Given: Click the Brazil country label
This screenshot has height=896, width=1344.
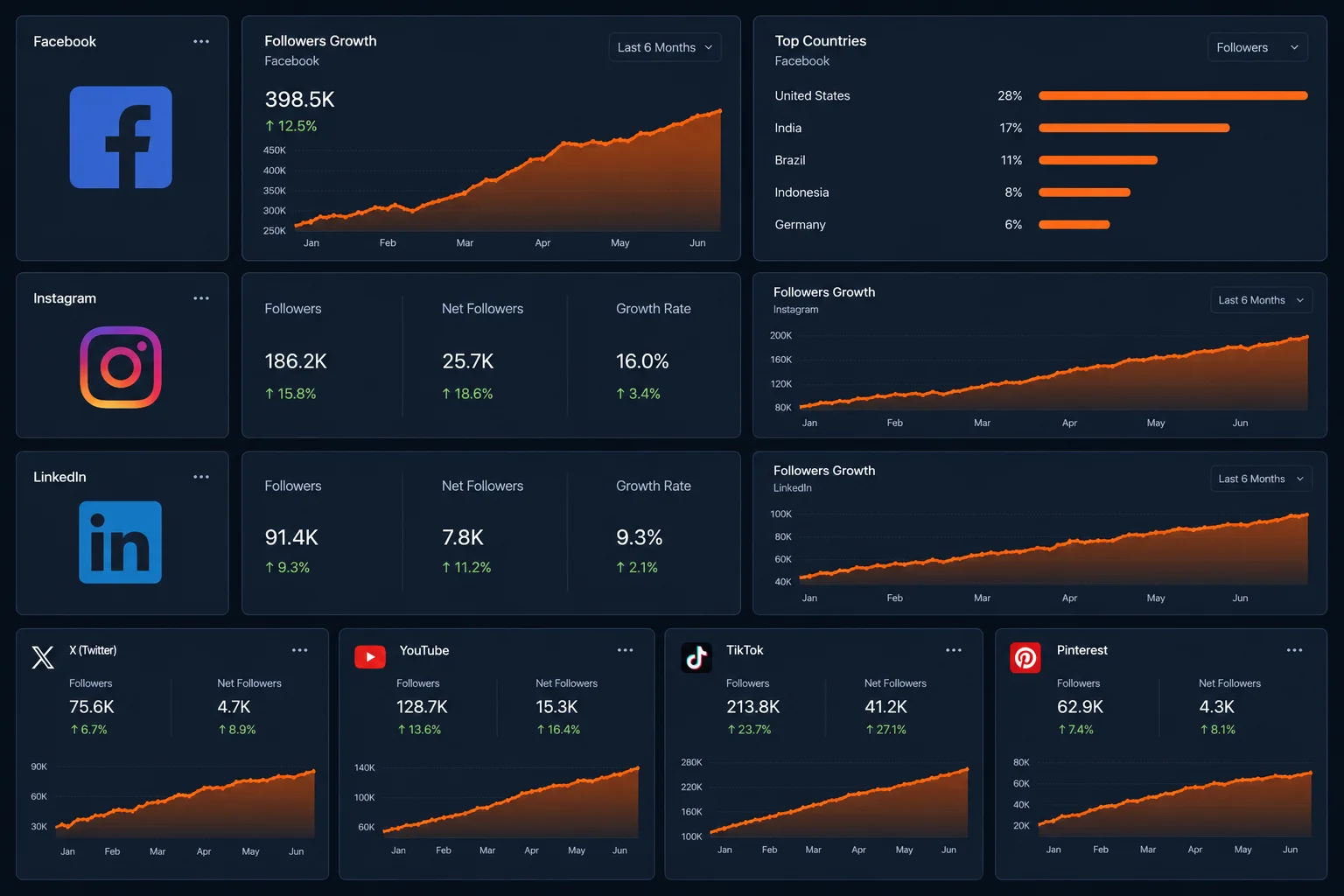Looking at the screenshot, I should coord(790,160).
